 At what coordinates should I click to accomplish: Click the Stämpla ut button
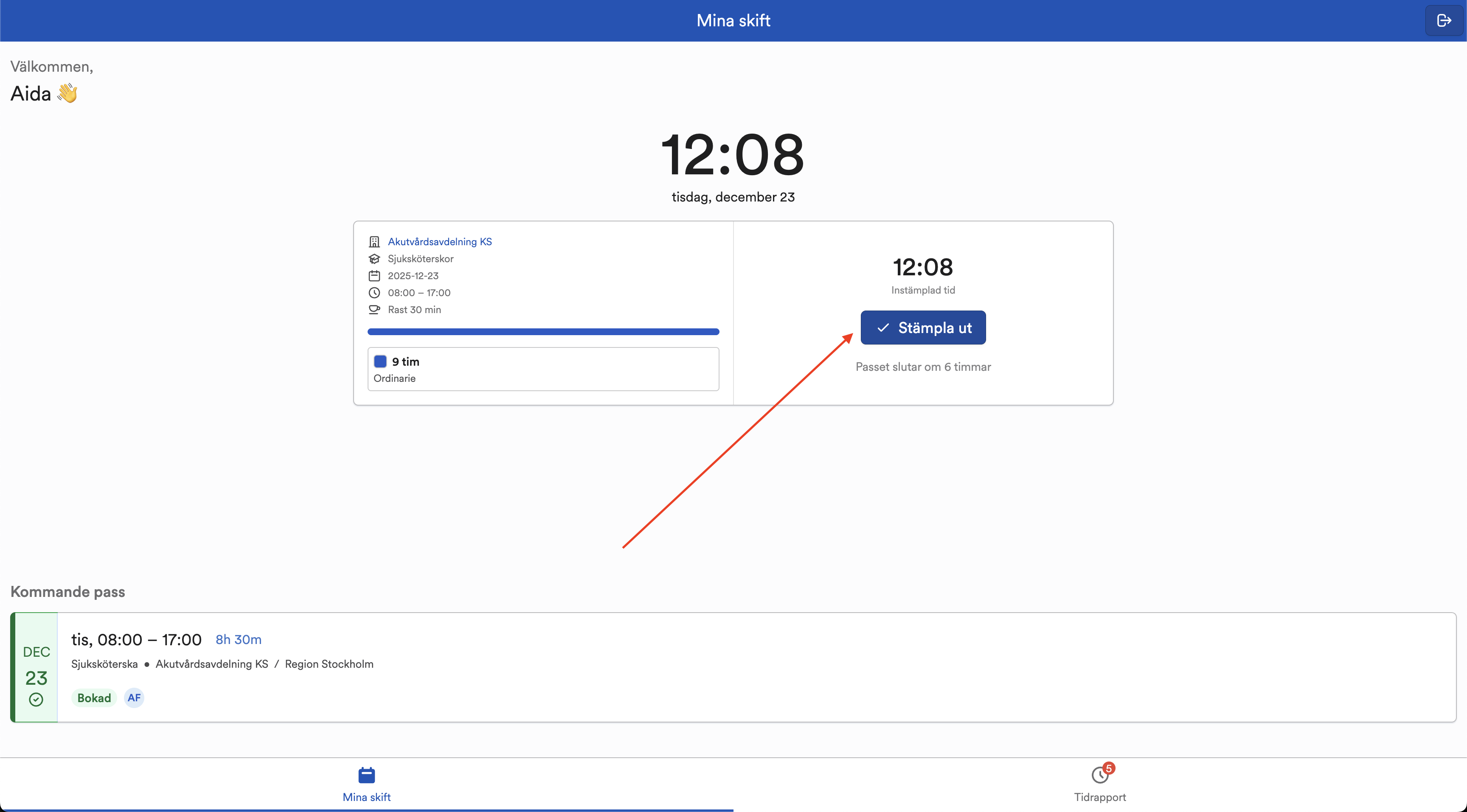click(x=923, y=328)
